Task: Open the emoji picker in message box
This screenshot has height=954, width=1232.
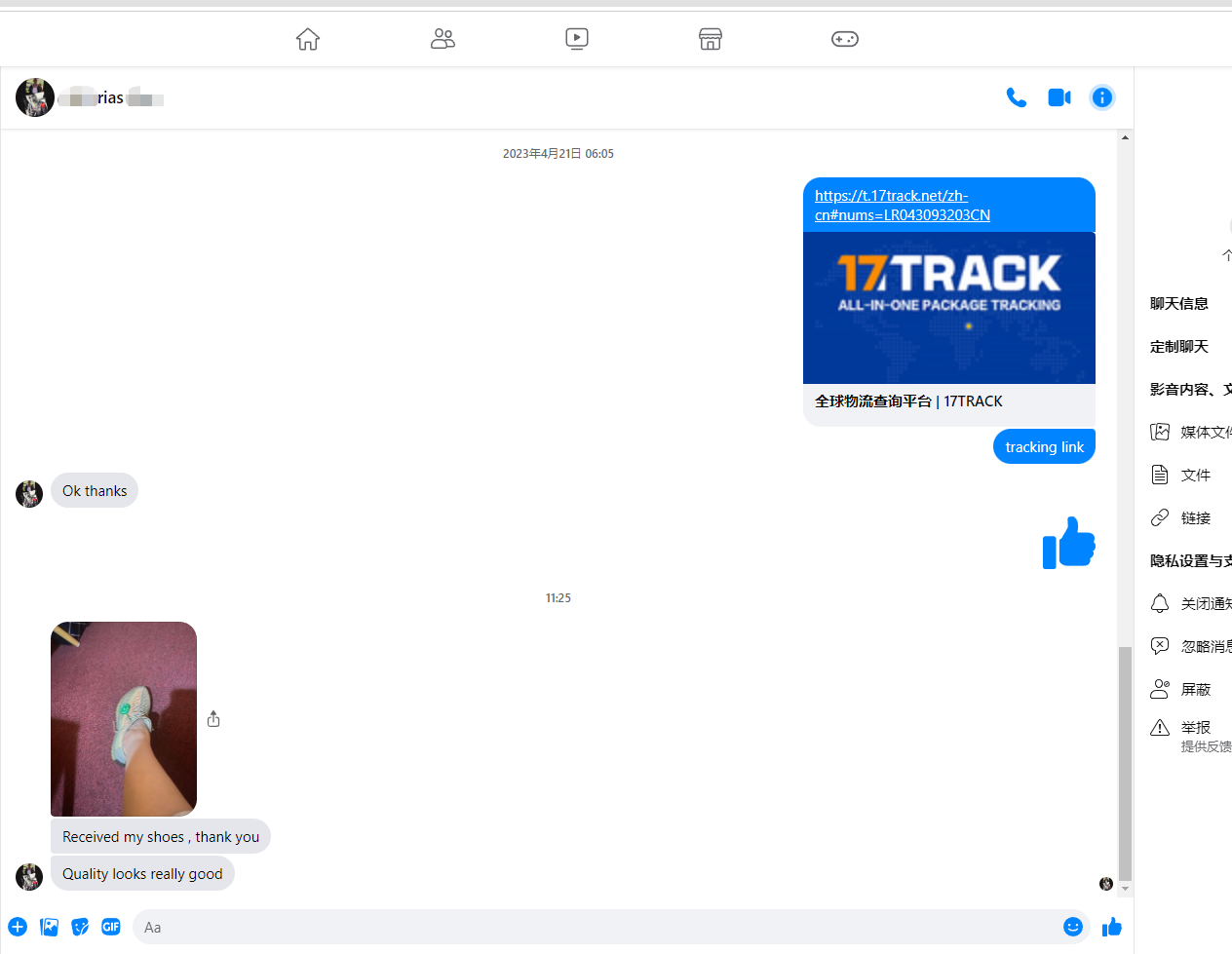Action: coord(1072,927)
